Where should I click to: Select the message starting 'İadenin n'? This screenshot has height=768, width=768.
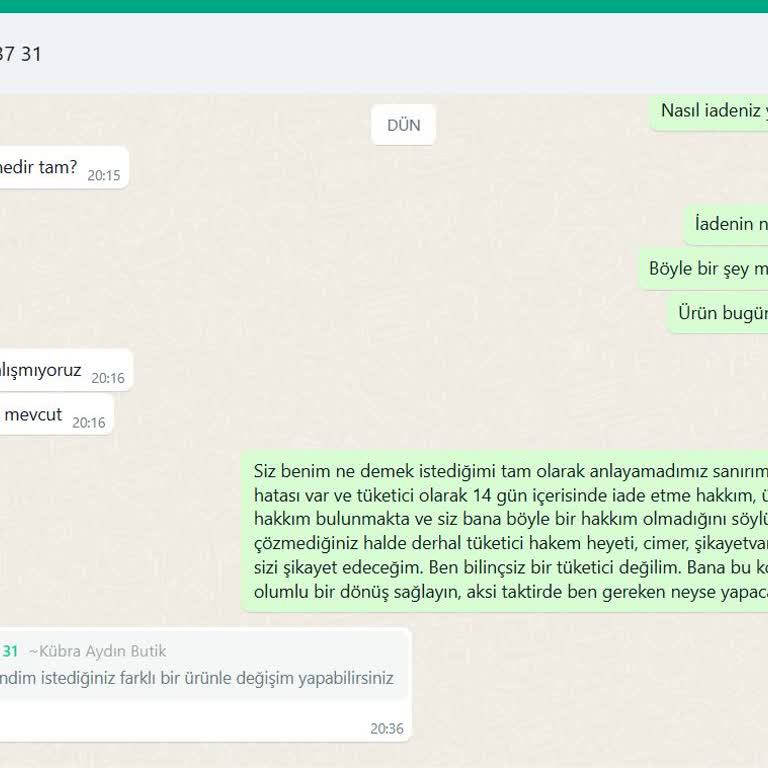pyautogui.click(x=726, y=224)
